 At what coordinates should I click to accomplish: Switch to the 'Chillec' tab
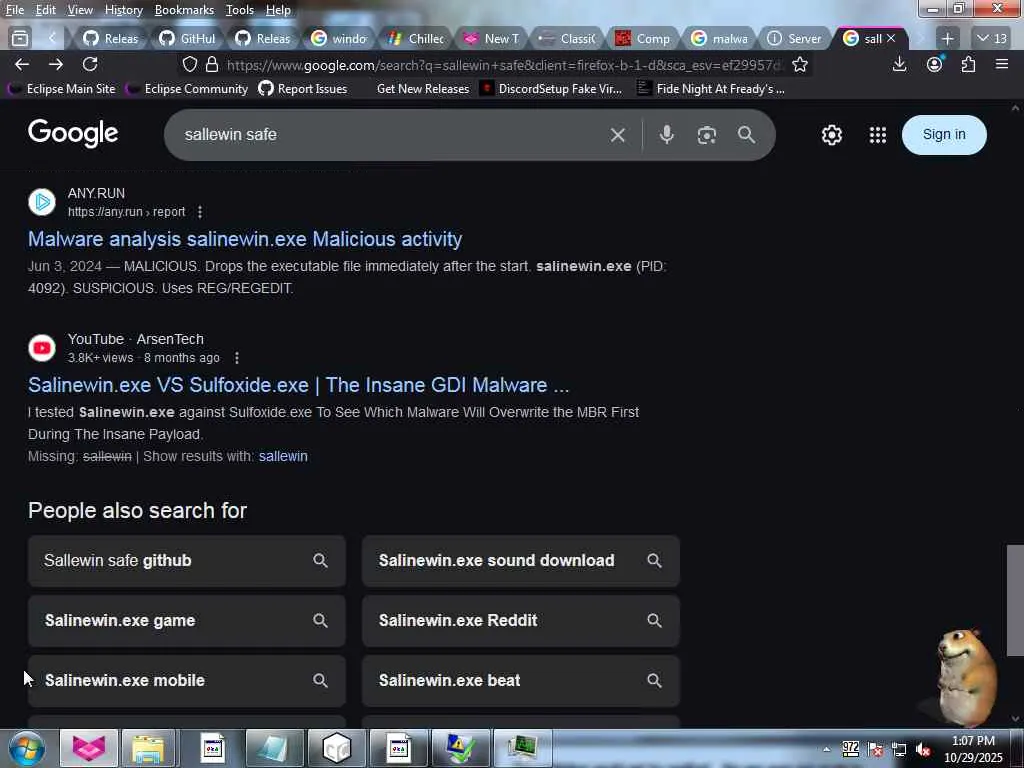(x=416, y=39)
